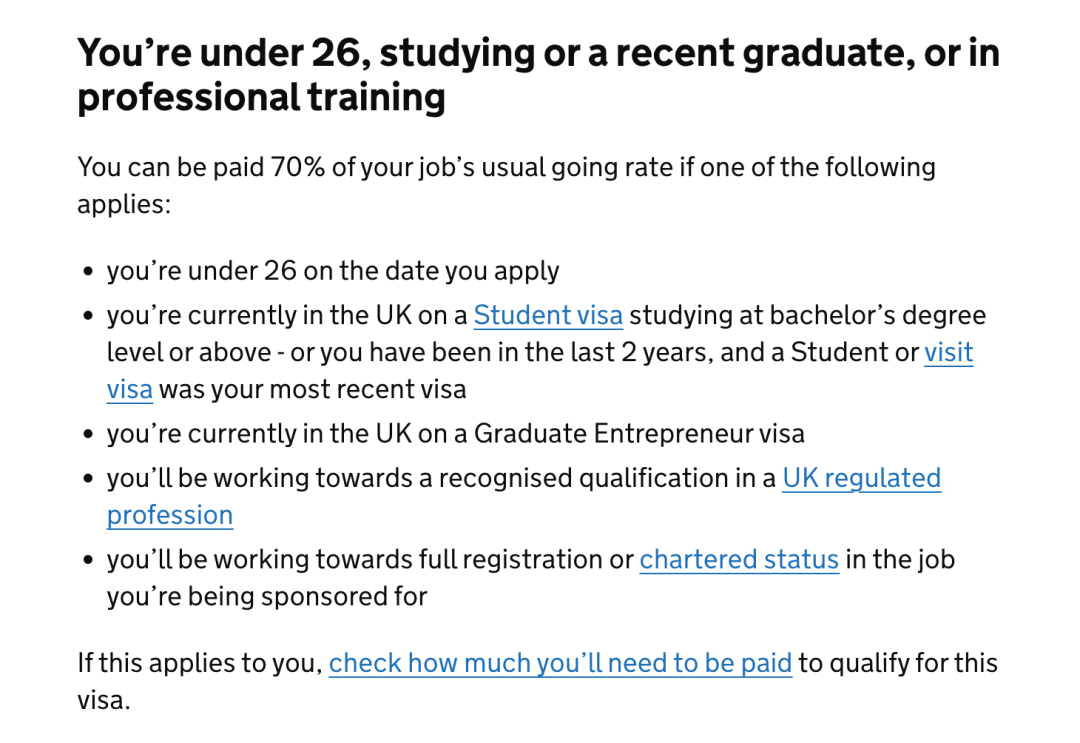
Task: Click the 'bachelor's degree' text
Action: (x=878, y=315)
